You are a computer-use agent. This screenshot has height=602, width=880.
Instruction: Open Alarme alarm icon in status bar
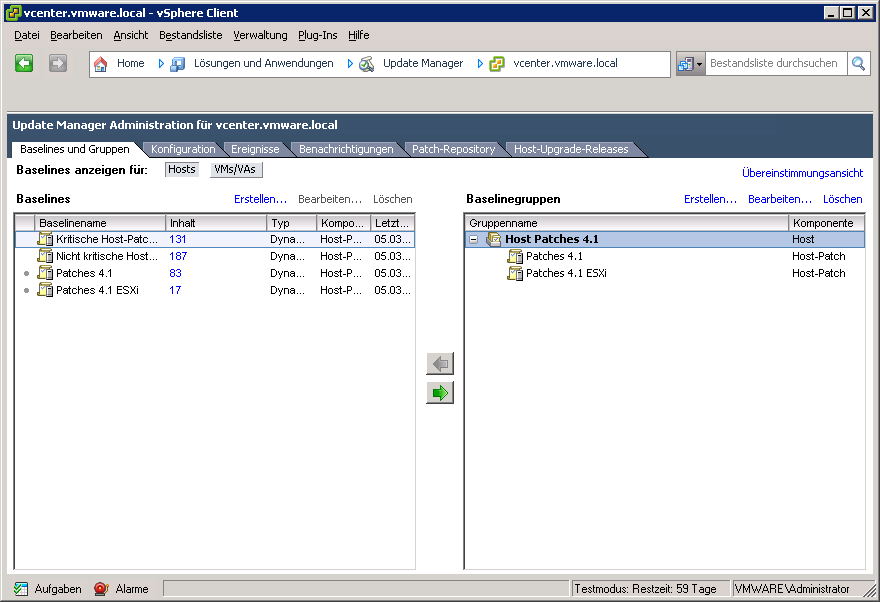click(x=101, y=589)
